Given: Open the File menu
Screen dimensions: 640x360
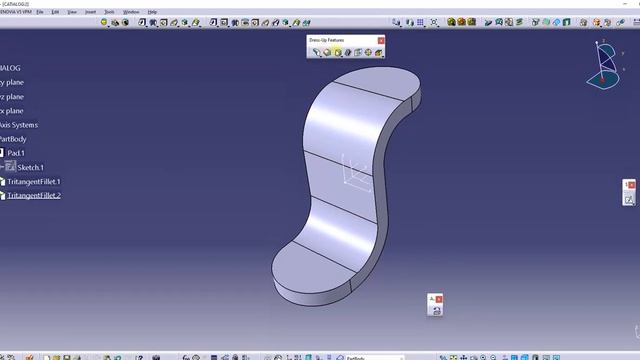Looking at the screenshot, I should (40, 12).
